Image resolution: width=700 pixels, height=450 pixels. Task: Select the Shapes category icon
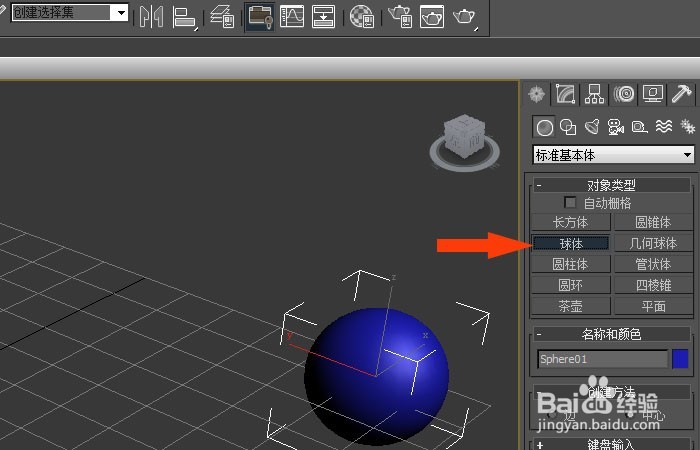[568, 127]
